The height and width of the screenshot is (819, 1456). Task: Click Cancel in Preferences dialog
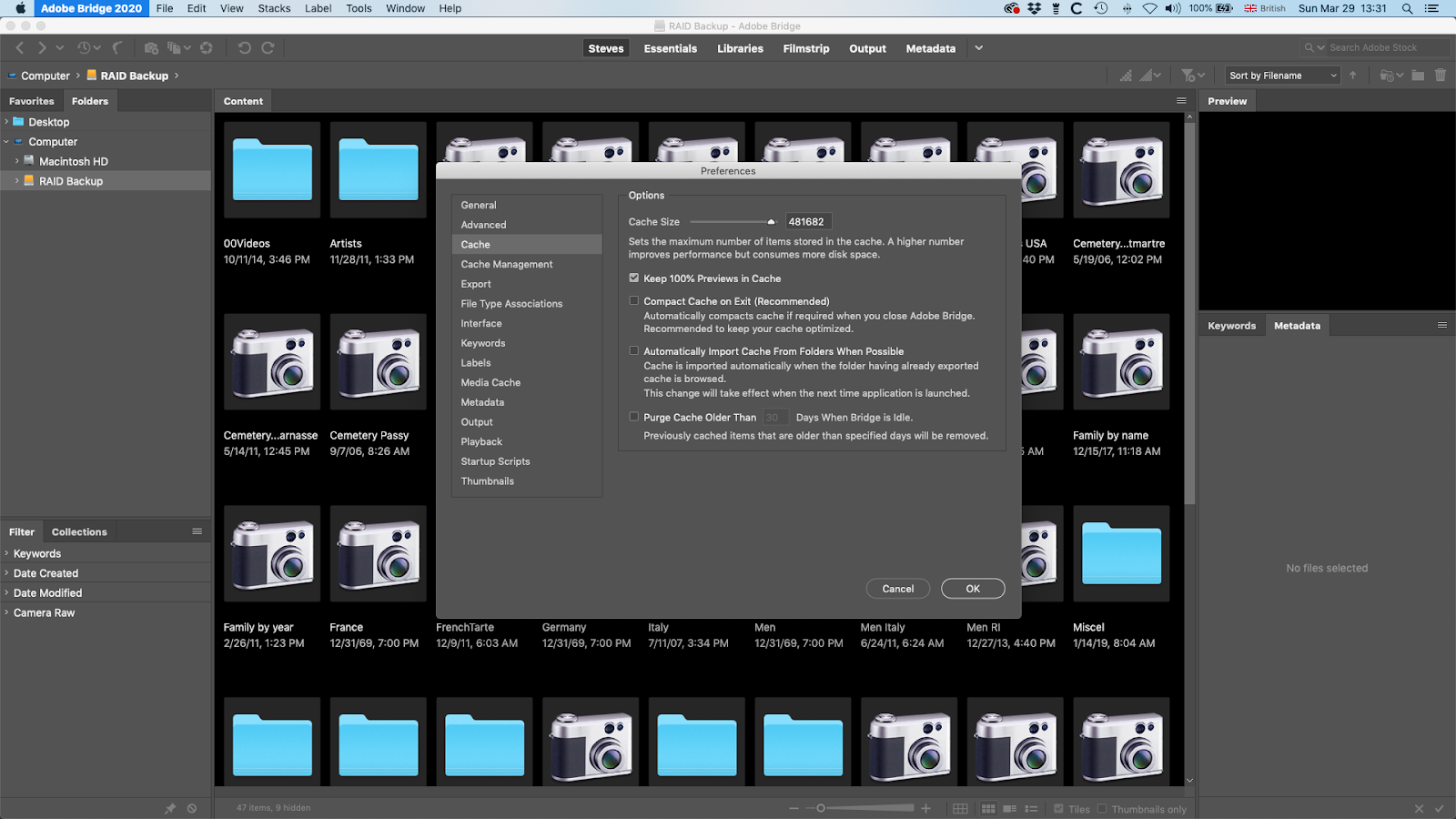tap(898, 589)
